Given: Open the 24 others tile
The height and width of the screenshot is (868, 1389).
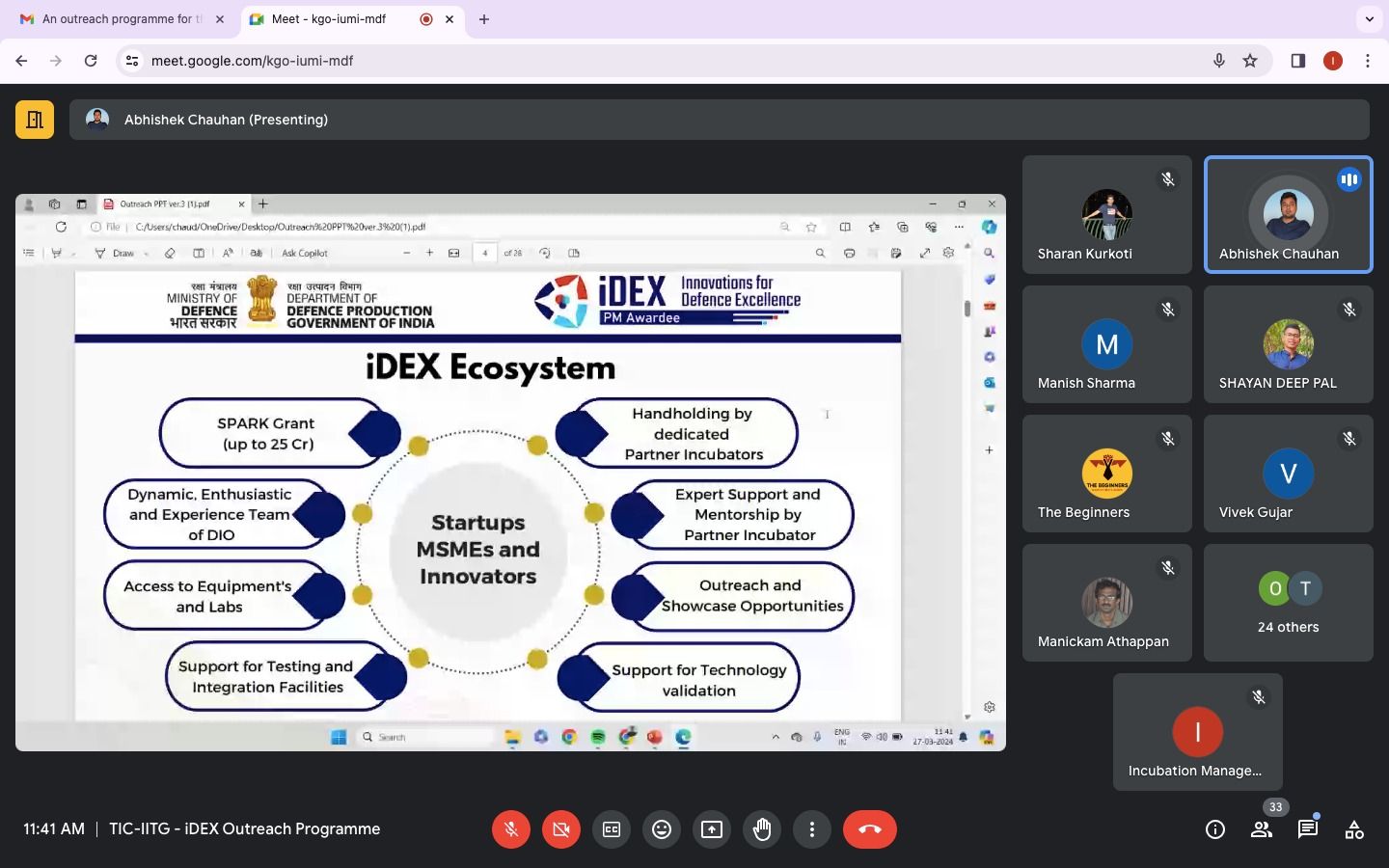Looking at the screenshot, I should click(1289, 603).
